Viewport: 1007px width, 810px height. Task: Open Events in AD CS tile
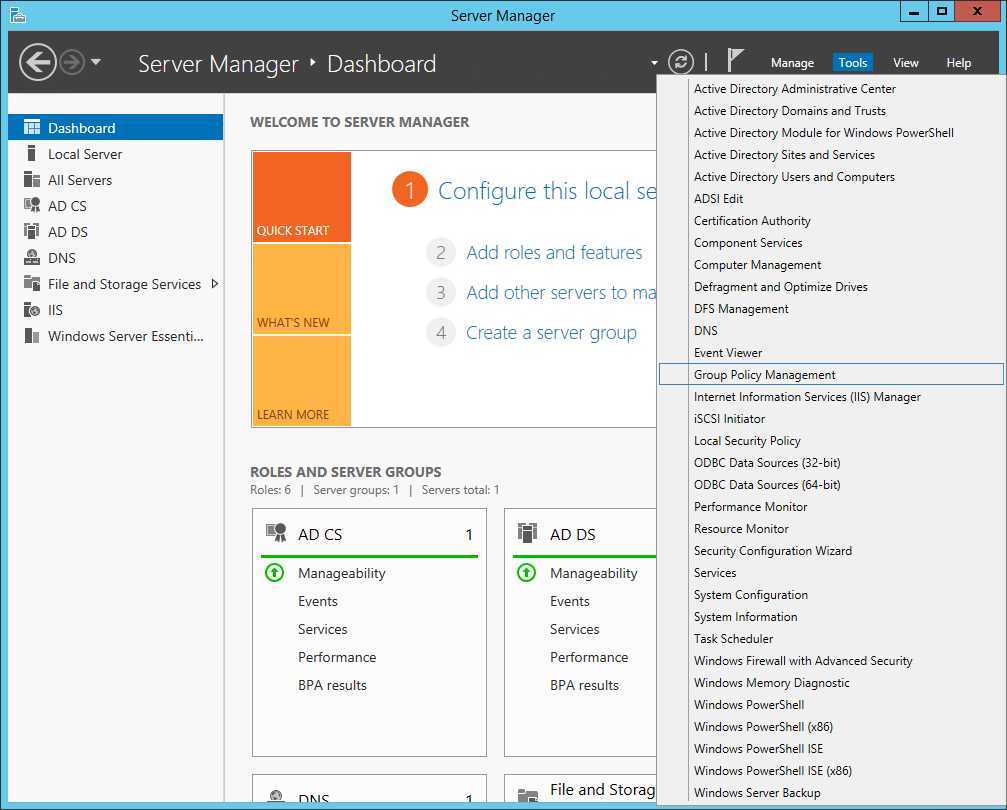coord(317,601)
